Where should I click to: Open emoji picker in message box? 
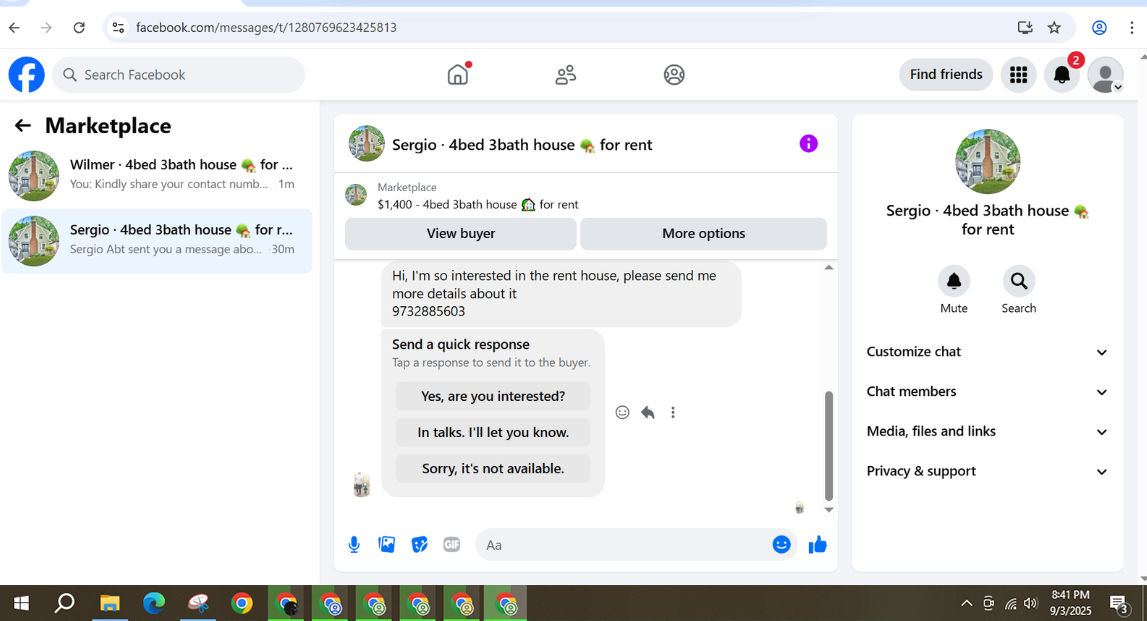tap(781, 545)
